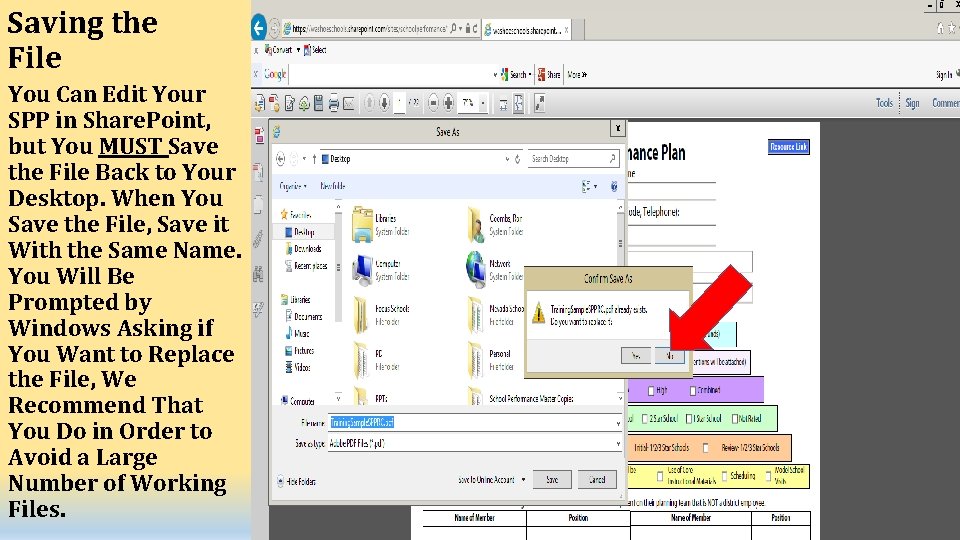
Task: Click No in Confirm Save As
Action: [670, 356]
